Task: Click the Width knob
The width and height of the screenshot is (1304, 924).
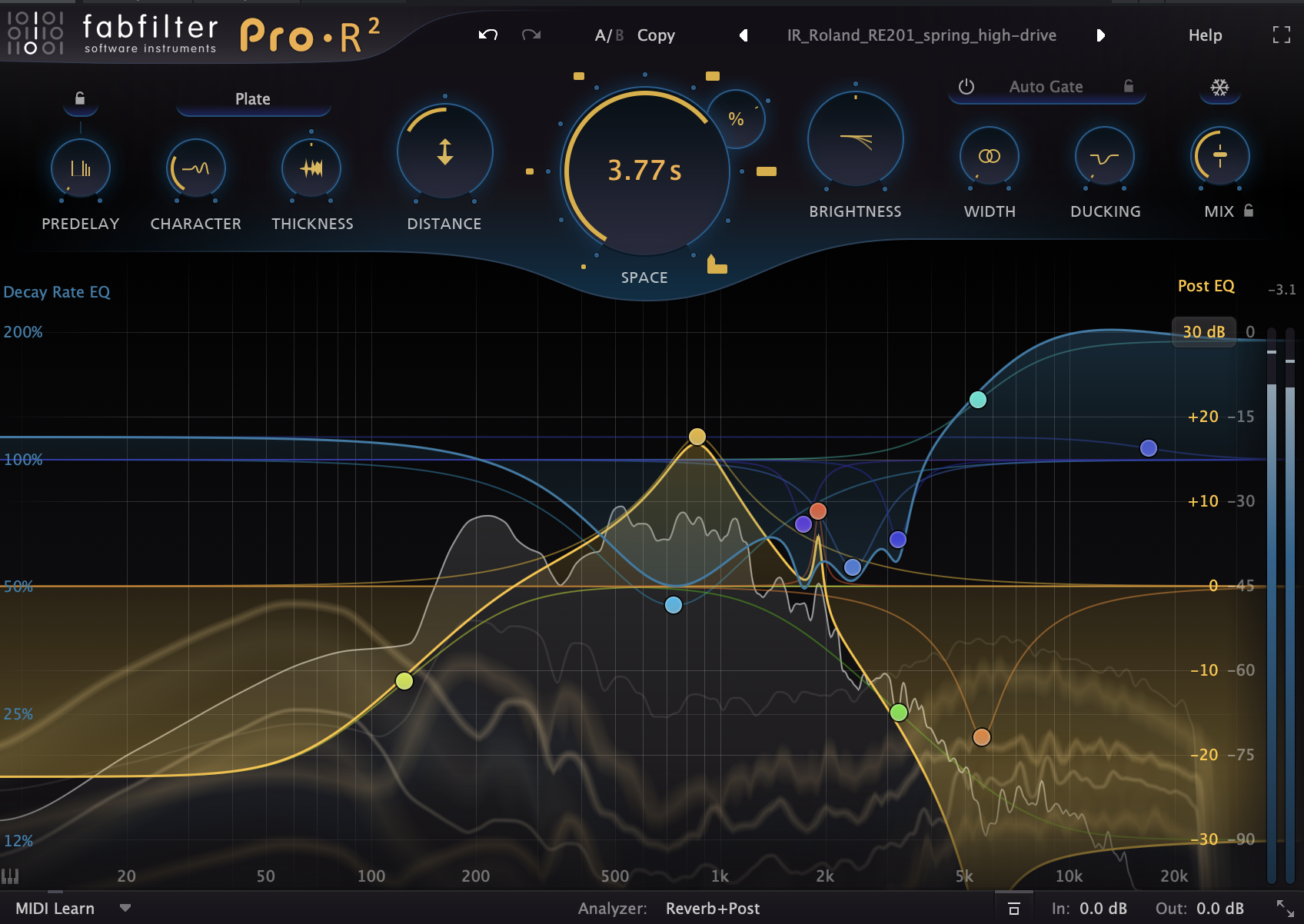Action: (x=990, y=156)
